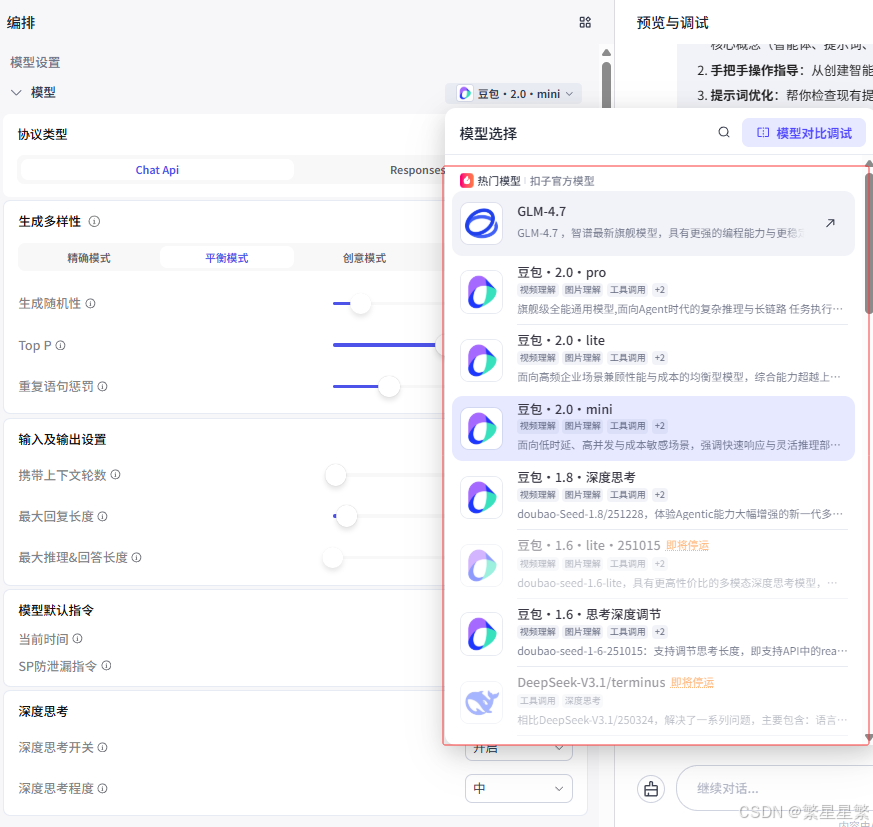Select 平衡模式 diversity mode

[x=227, y=258]
